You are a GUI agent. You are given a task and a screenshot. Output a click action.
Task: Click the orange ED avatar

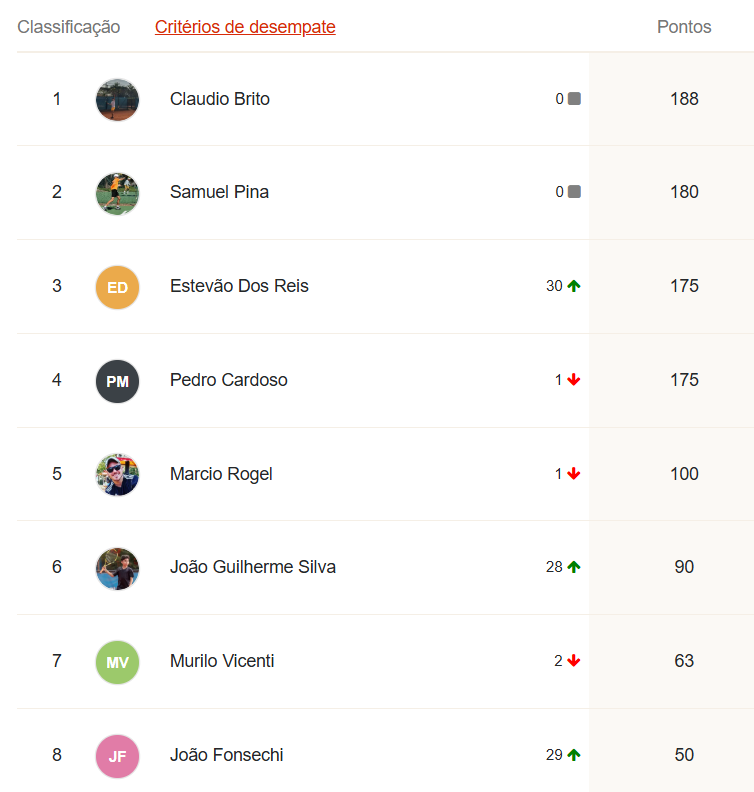click(x=117, y=287)
